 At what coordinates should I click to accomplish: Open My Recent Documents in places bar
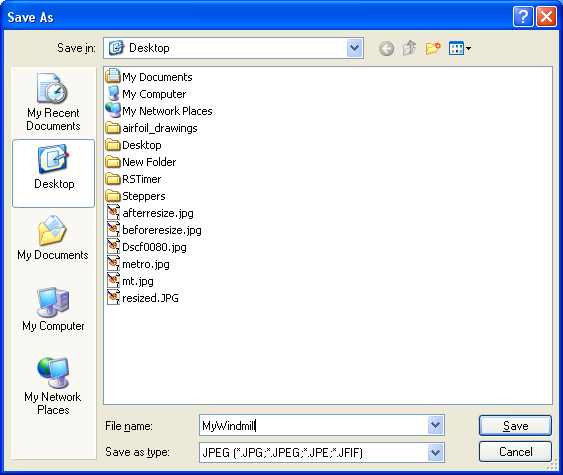click(53, 102)
